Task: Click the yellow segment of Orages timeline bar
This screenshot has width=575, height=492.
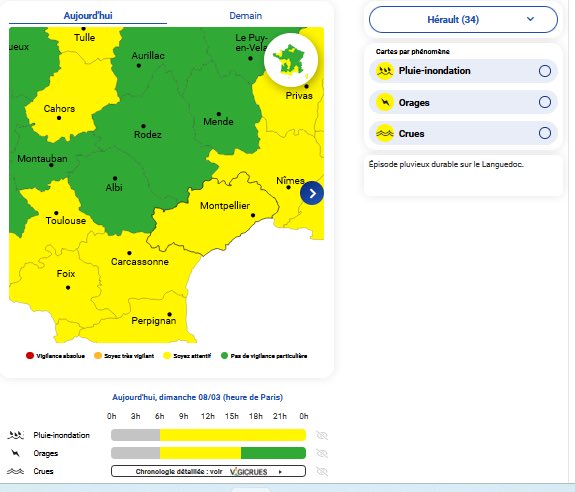Action: [x=200, y=453]
